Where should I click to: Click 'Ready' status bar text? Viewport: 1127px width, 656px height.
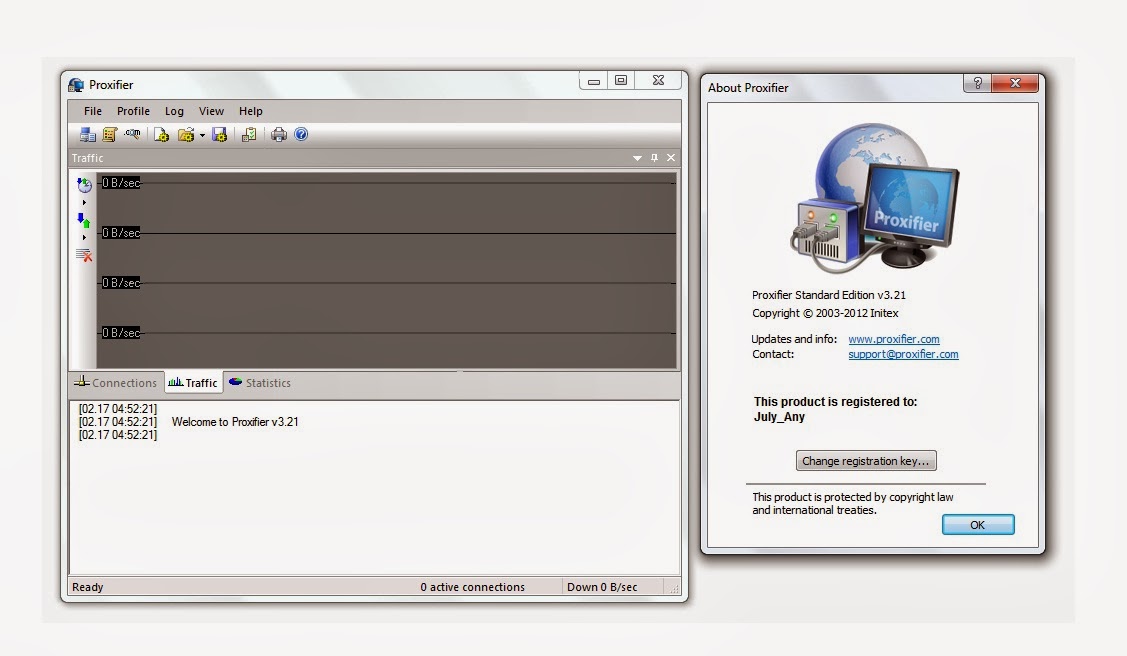tap(88, 587)
